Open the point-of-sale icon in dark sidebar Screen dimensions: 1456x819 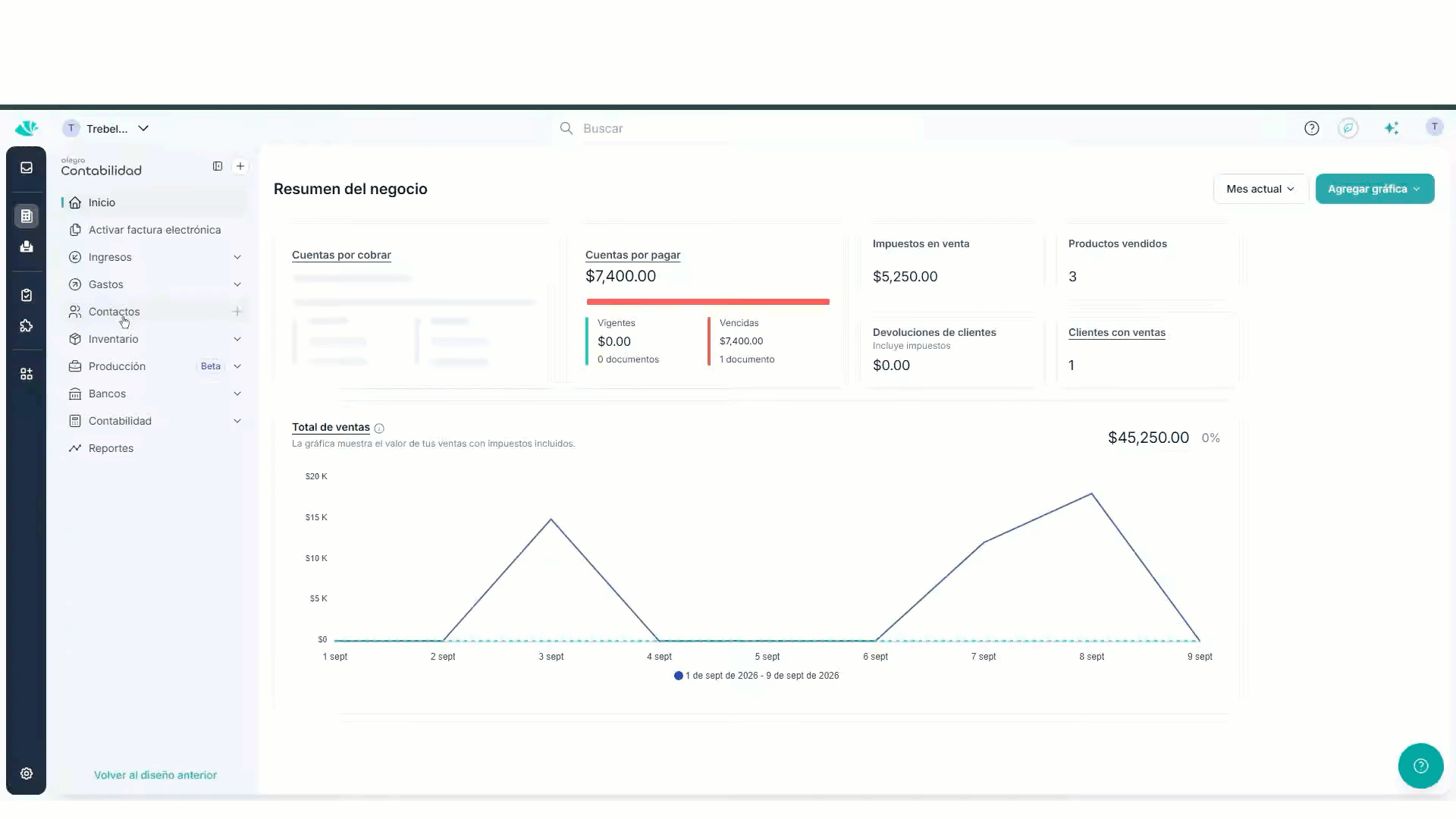(27, 246)
